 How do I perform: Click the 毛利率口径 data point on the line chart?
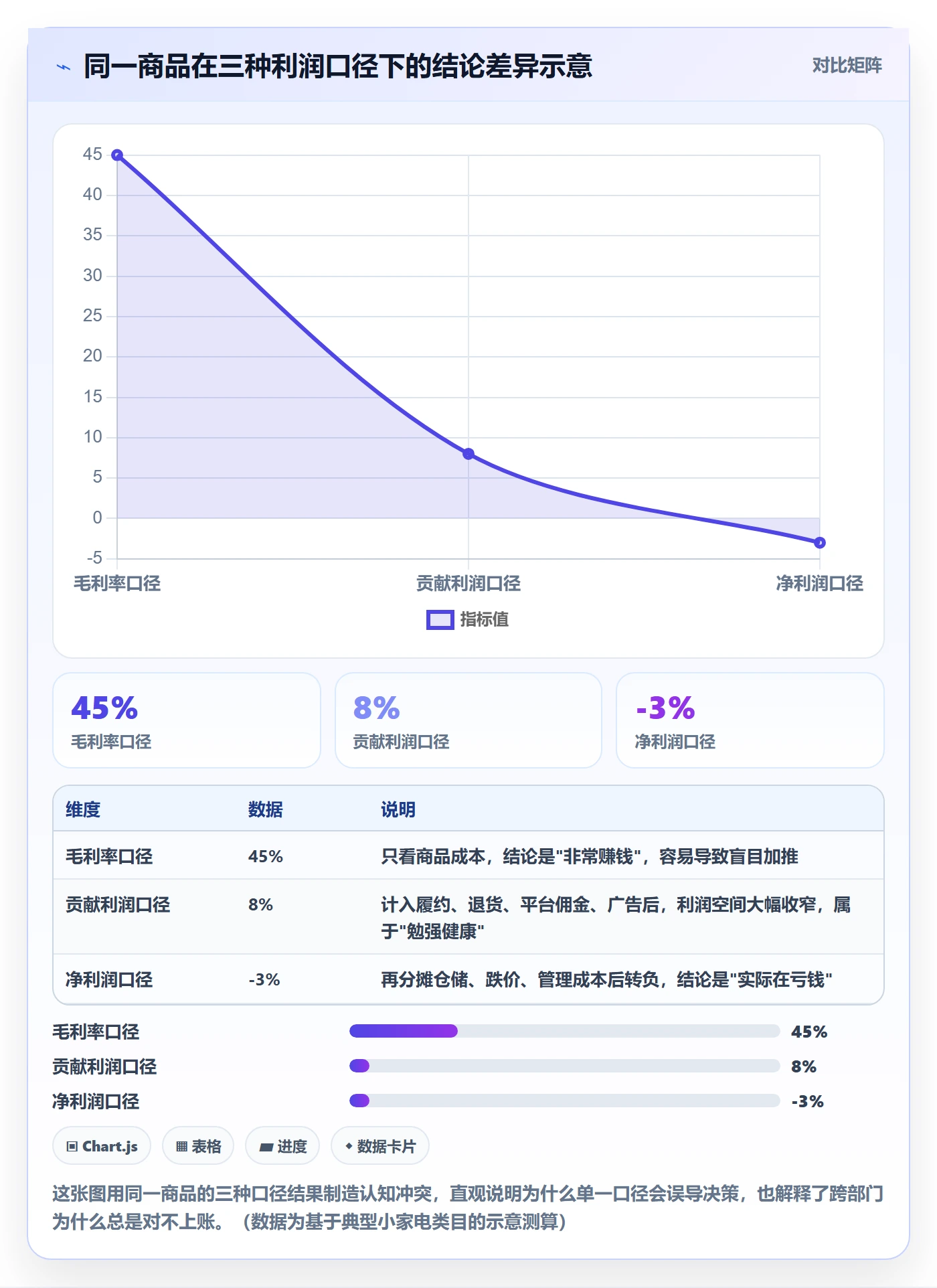point(117,155)
